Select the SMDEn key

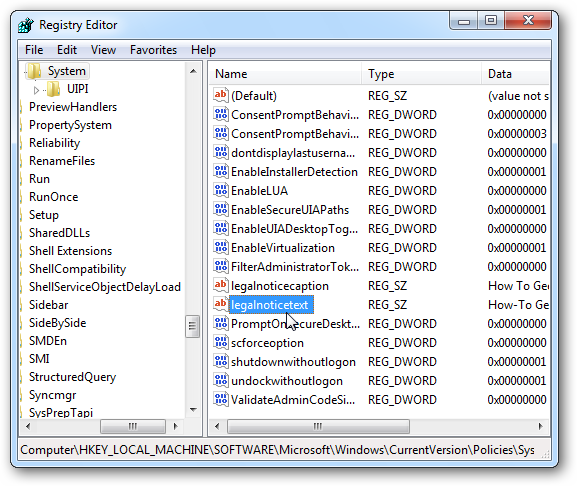click(48, 341)
